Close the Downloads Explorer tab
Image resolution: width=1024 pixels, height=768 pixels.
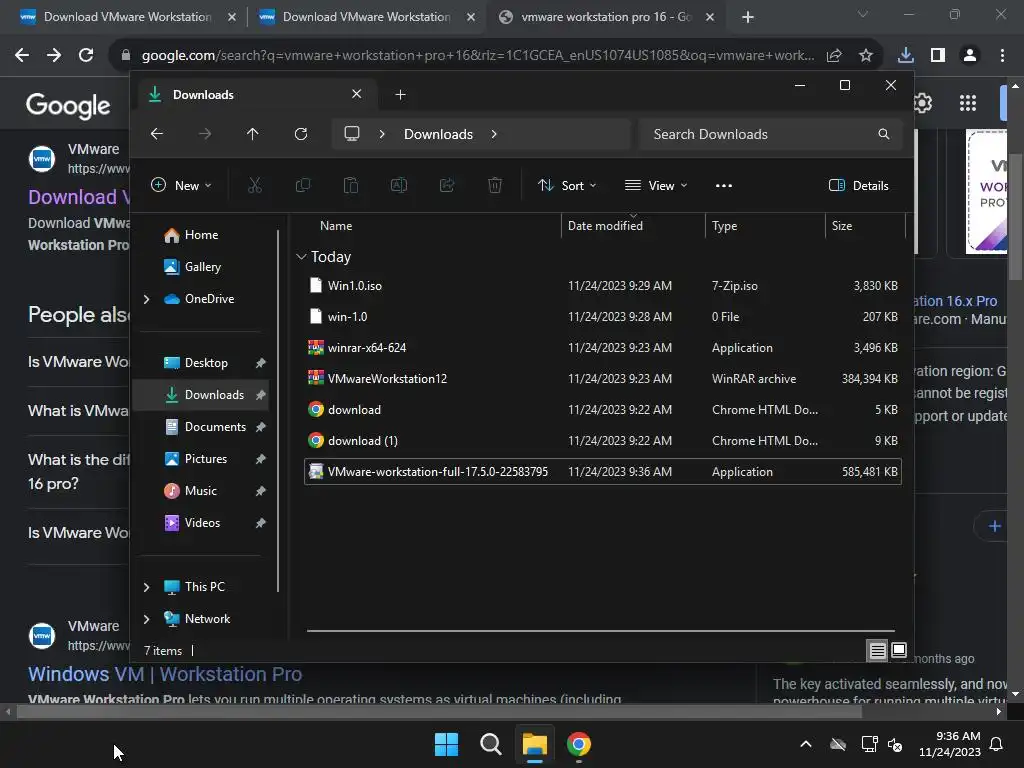click(x=357, y=94)
